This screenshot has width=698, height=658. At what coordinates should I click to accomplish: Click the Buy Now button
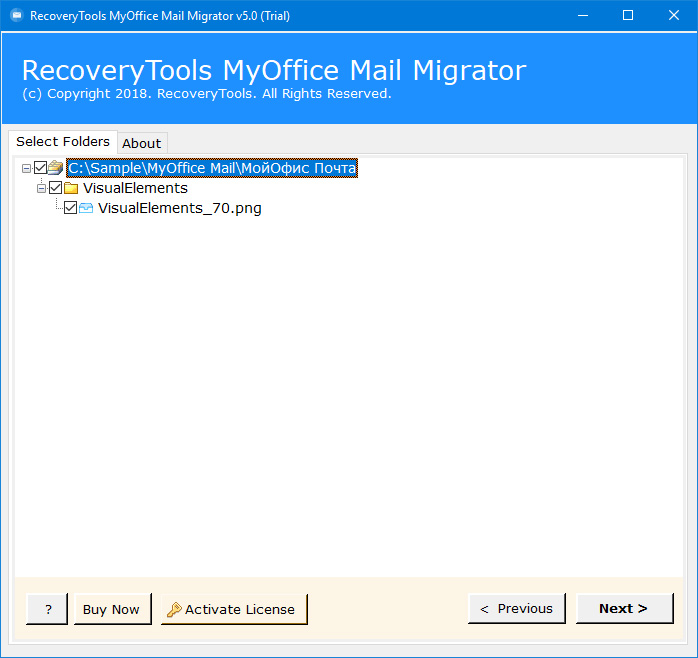pyautogui.click(x=113, y=609)
